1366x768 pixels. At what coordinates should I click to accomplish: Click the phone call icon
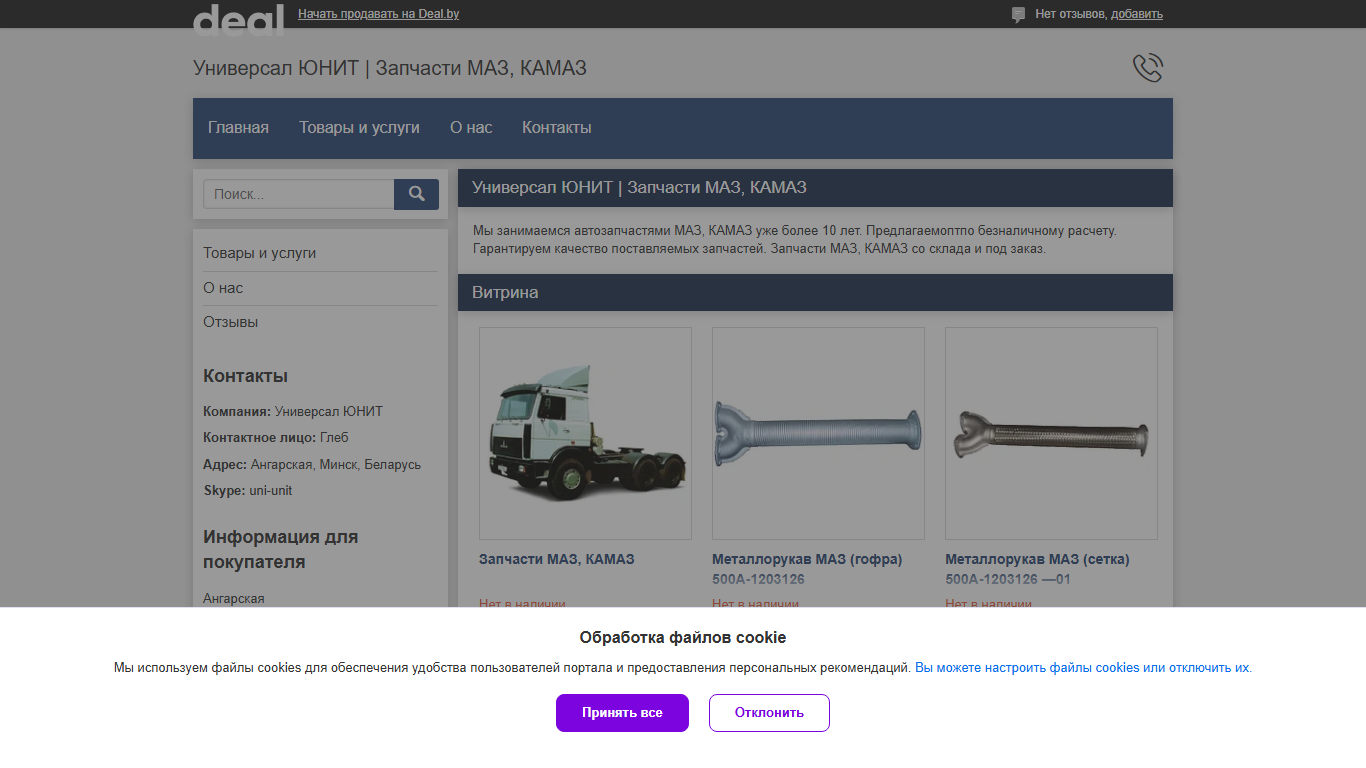1148,68
